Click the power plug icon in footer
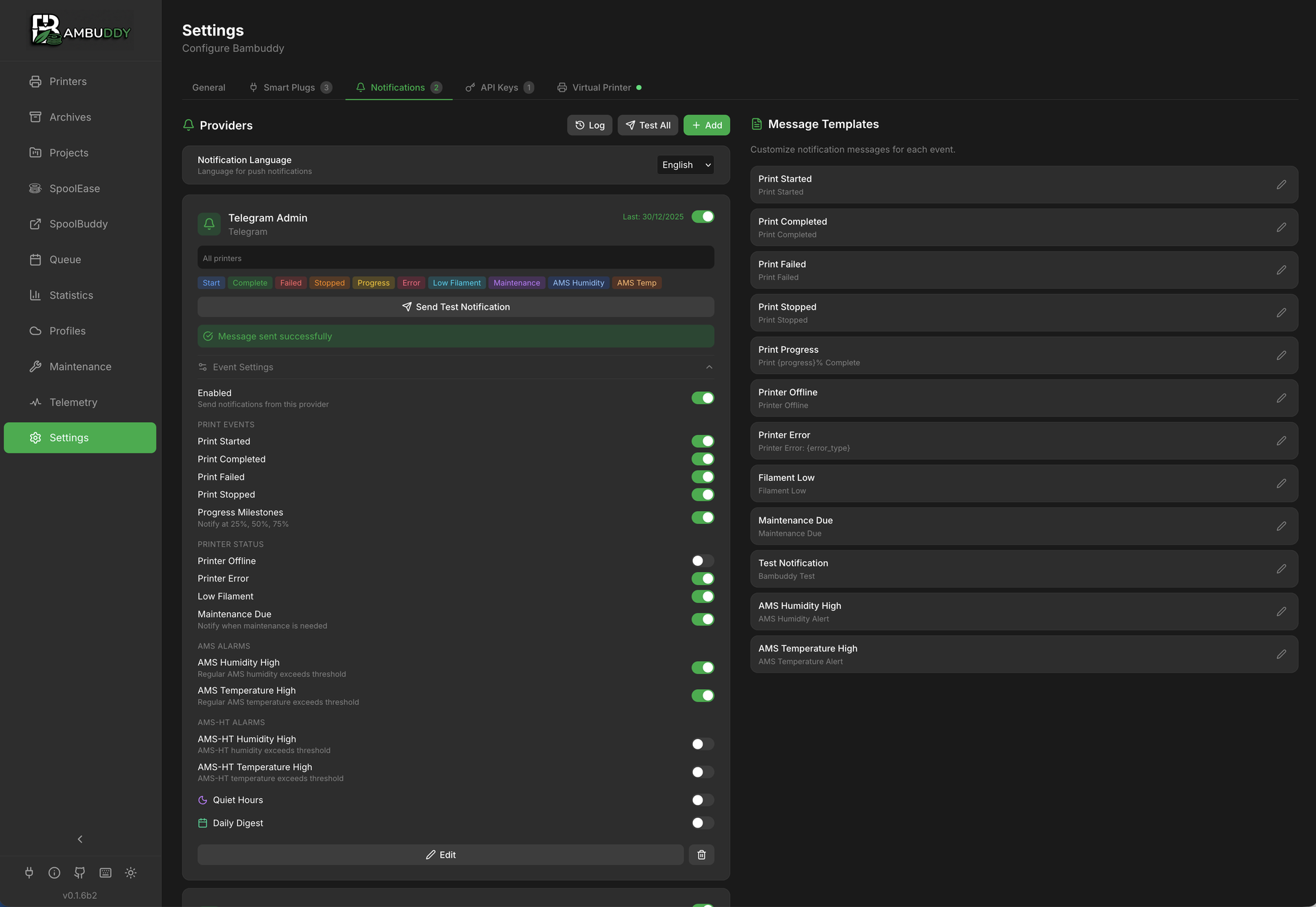Screen dimensions: 1316x907 point(29,873)
